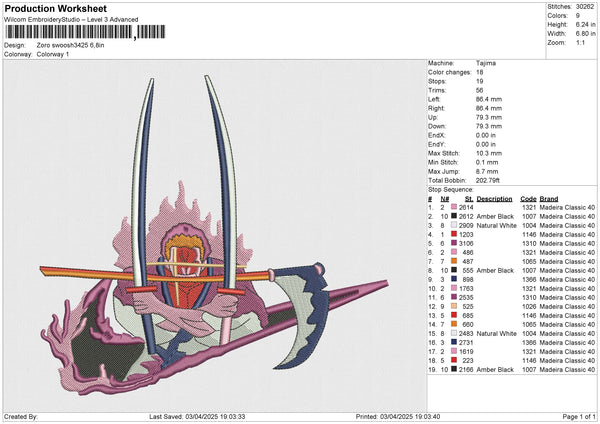Select the Zoom value 1:1
This screenshot has height=424, width=600.
tap(580, 43)
